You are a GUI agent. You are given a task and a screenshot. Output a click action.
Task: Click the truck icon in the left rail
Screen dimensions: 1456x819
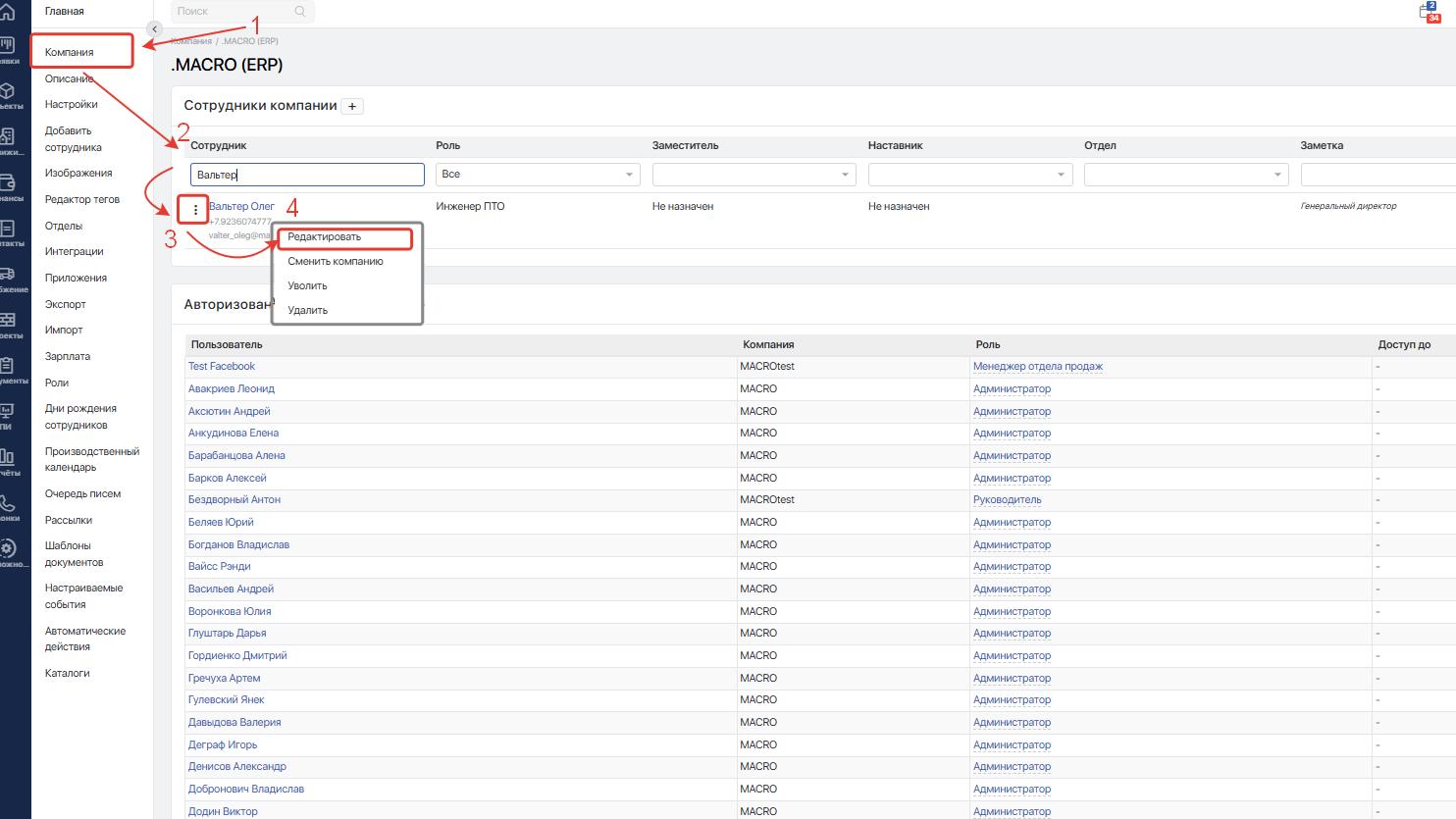(8, 275)
